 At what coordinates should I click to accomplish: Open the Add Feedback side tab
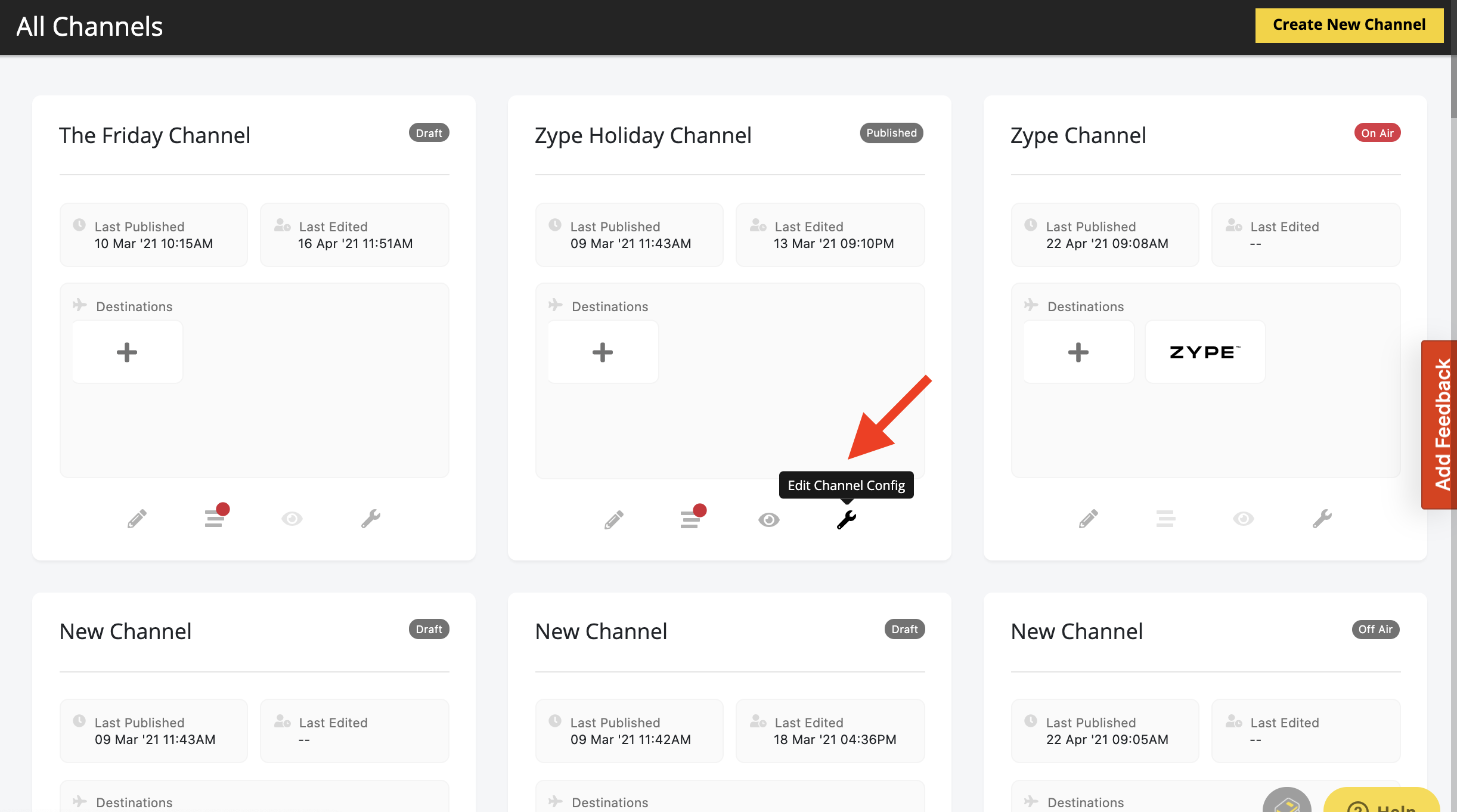(x=1440, y=424)
